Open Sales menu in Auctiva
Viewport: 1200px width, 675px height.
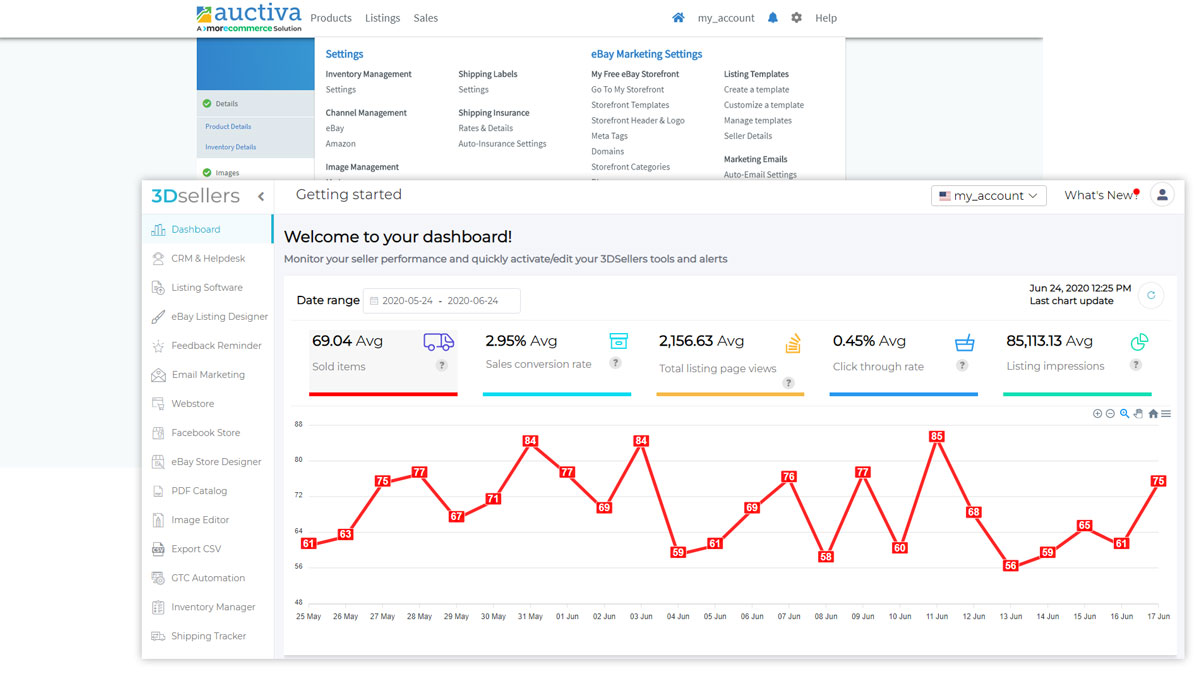426,18
